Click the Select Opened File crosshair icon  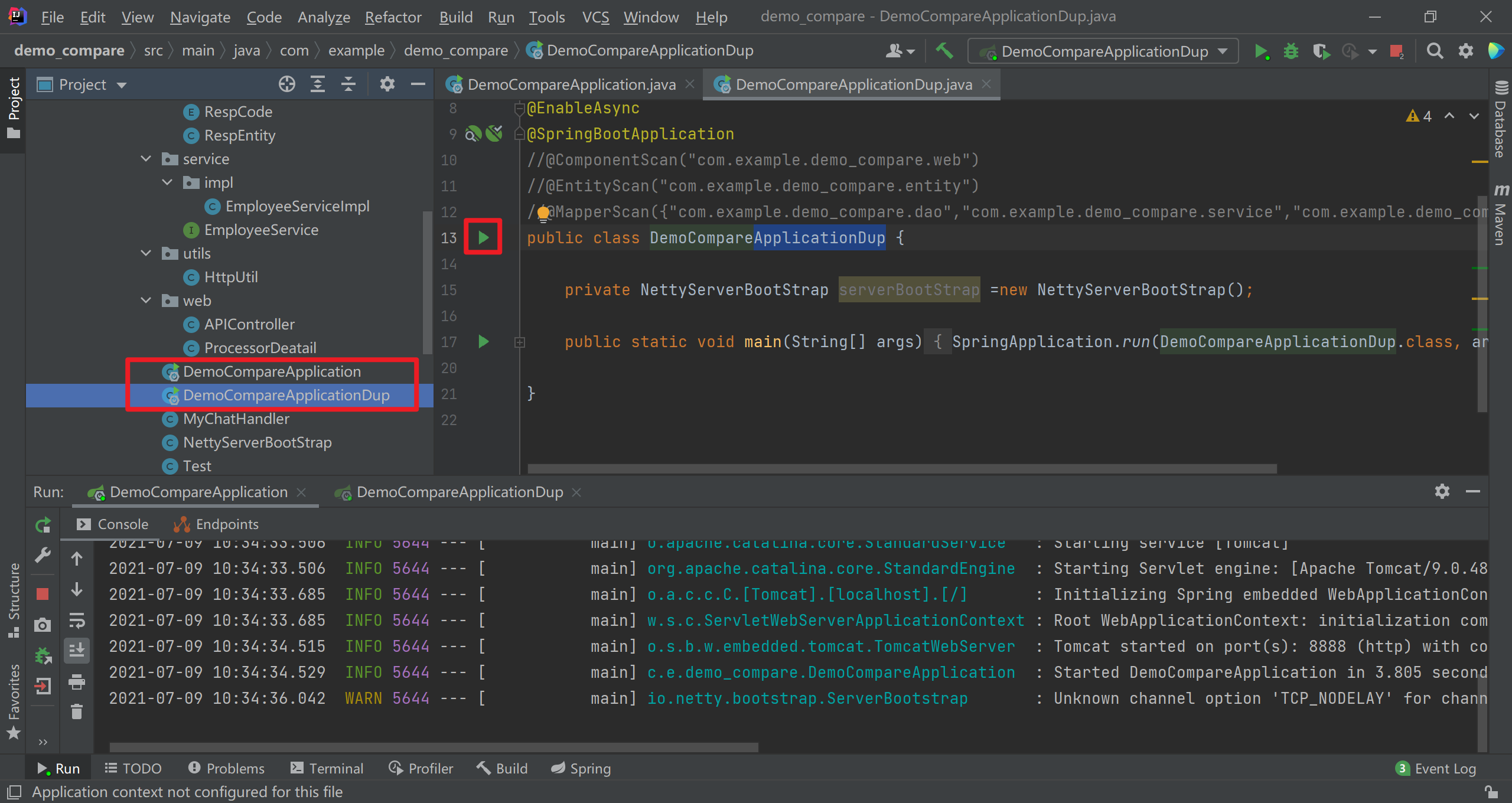[x=287, y=84]
